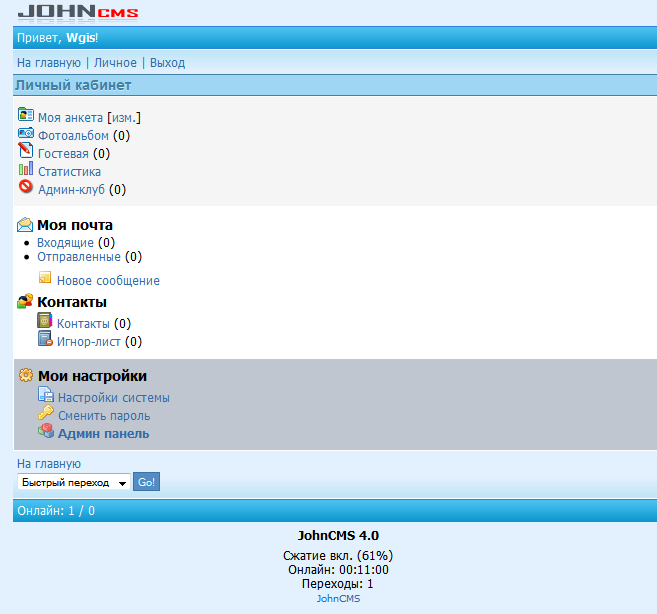Open Сменить пароль link

click(104, 416)
